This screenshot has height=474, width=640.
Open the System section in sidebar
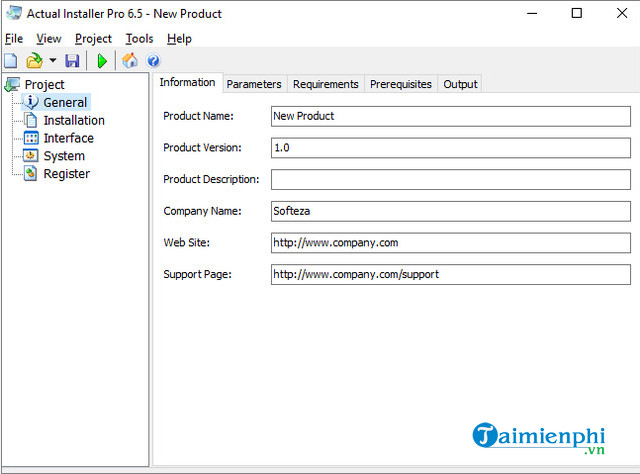tap(64, 156)
